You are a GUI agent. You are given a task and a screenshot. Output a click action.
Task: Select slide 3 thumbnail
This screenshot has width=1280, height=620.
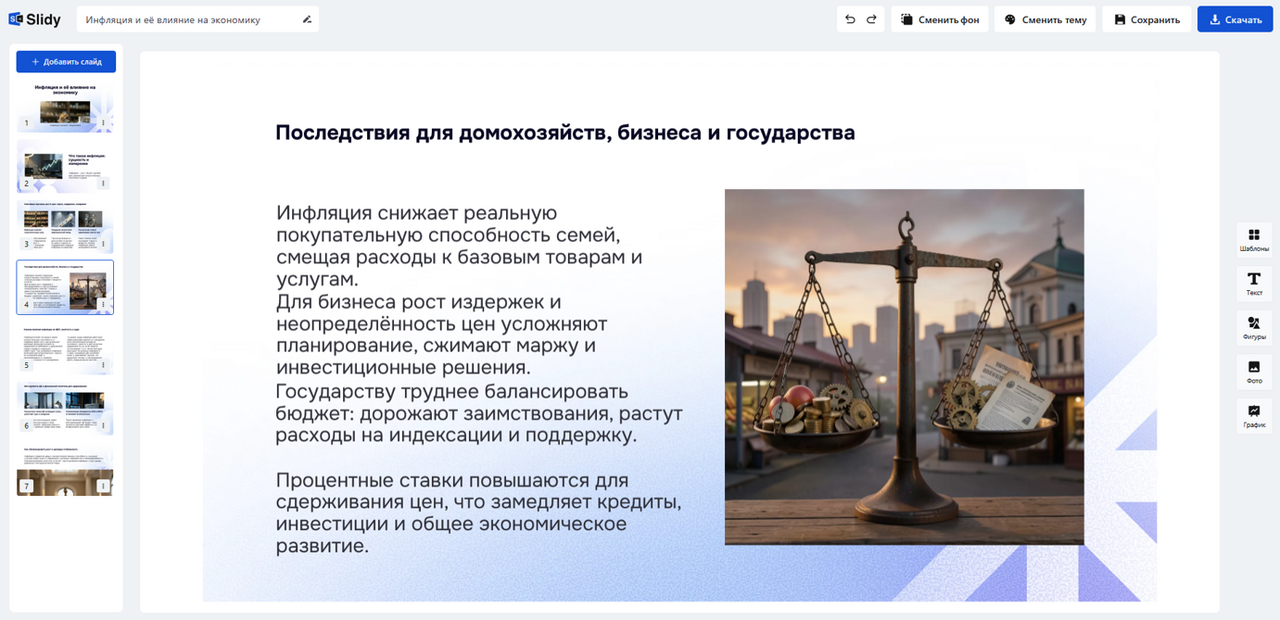click(65, 227)
